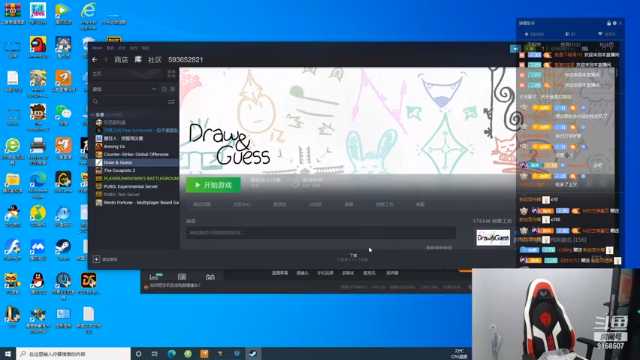Open the WeChat desktop shortcut
Image resolution: width=640 pixels, height=360 pixels.
pyautogui.click(x=63, y=115)
